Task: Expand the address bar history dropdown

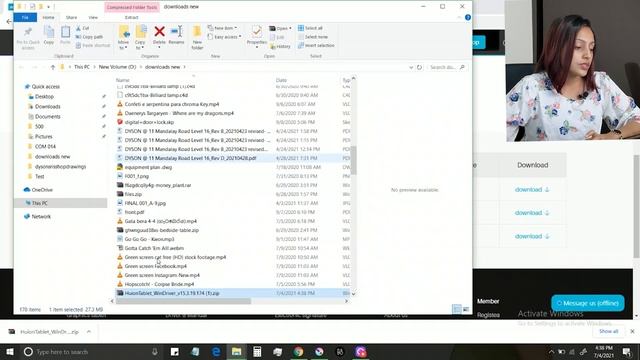Action: click(x=411, y=67)
